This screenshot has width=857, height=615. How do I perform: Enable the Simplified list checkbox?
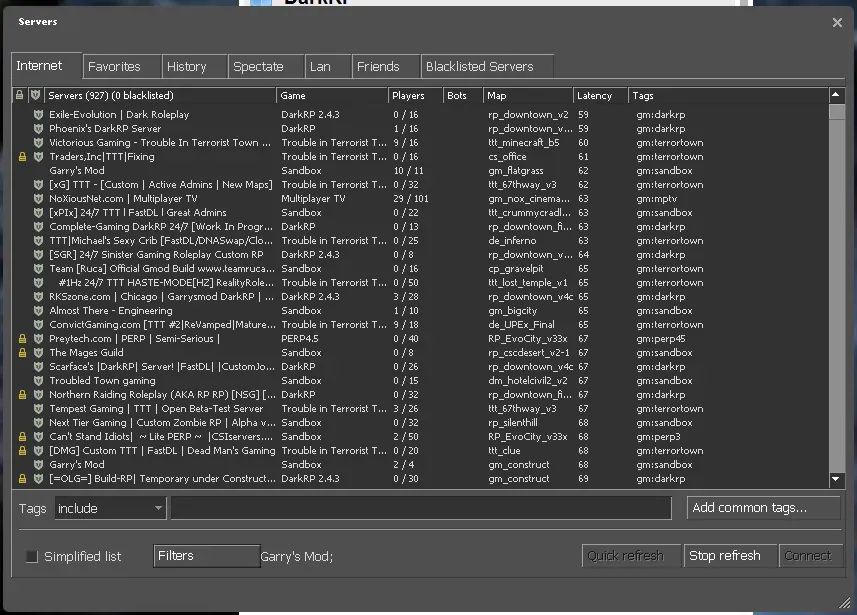[x=32, y=557]
